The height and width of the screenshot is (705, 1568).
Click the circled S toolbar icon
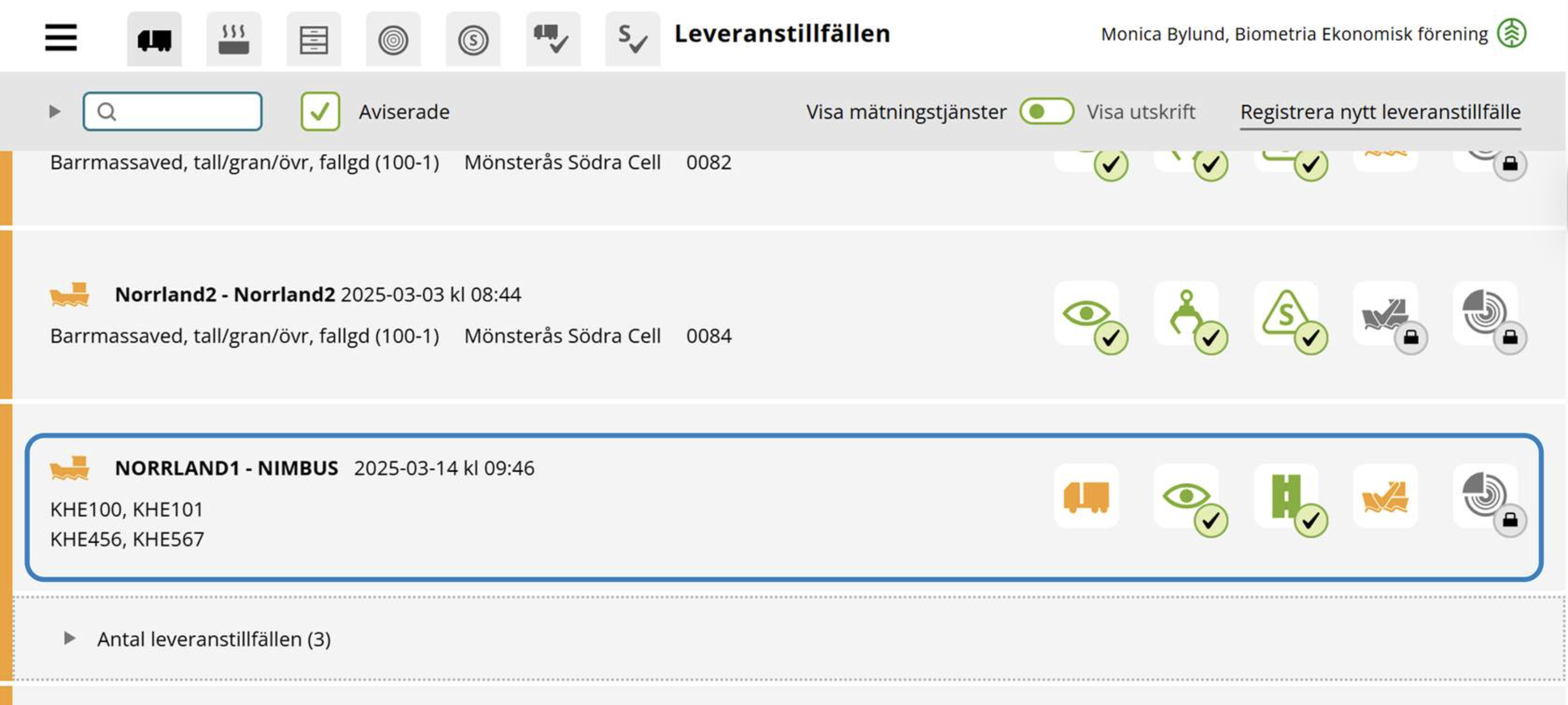pyautogui.click(x=473, y=39)
